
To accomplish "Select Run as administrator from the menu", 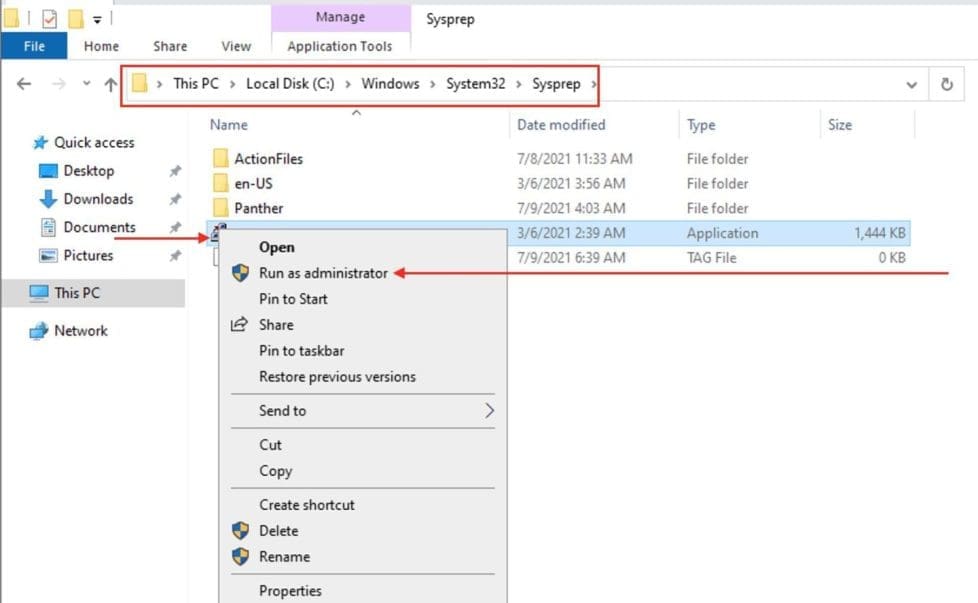I will (x=323, y=272).
